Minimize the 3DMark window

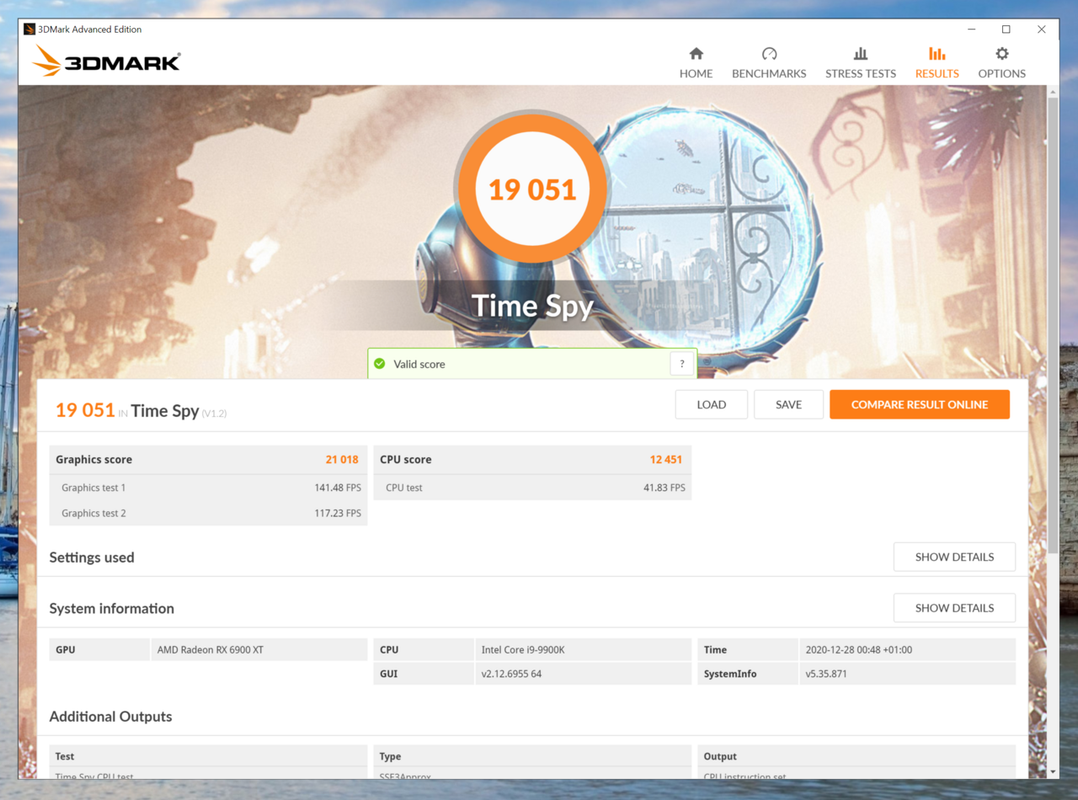971,29
